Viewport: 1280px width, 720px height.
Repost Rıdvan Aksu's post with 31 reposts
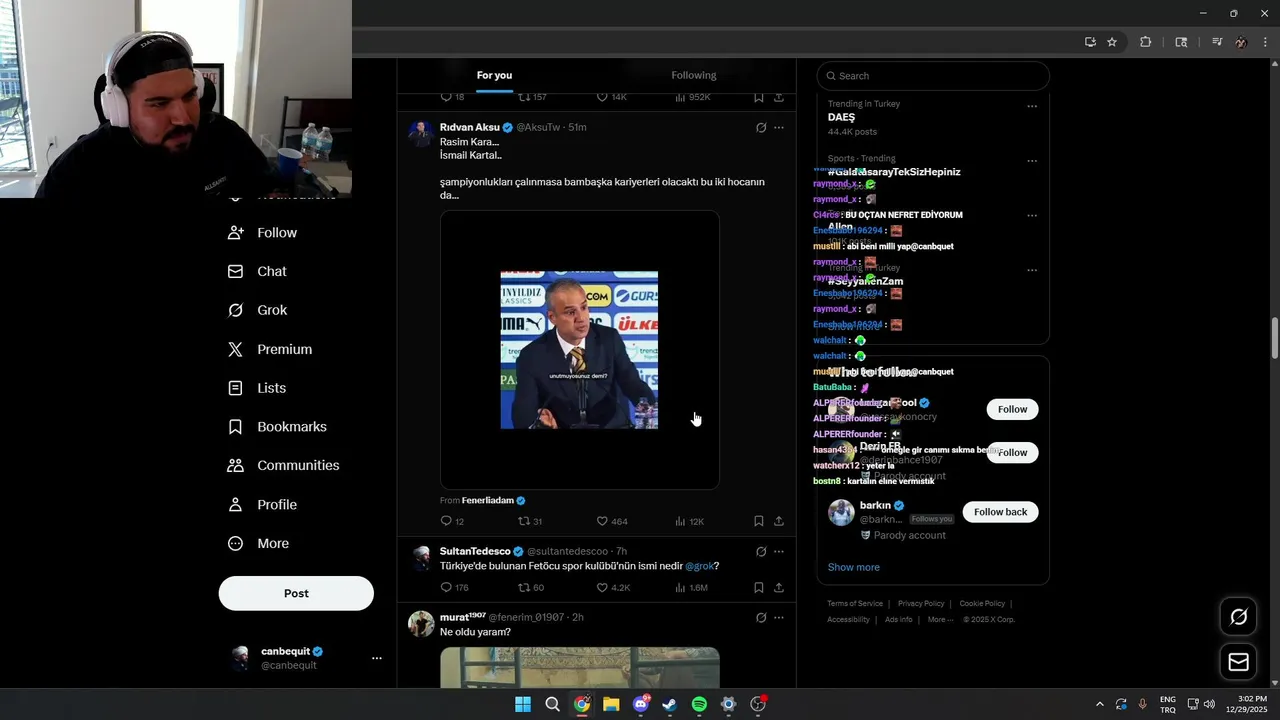point(530,521)
